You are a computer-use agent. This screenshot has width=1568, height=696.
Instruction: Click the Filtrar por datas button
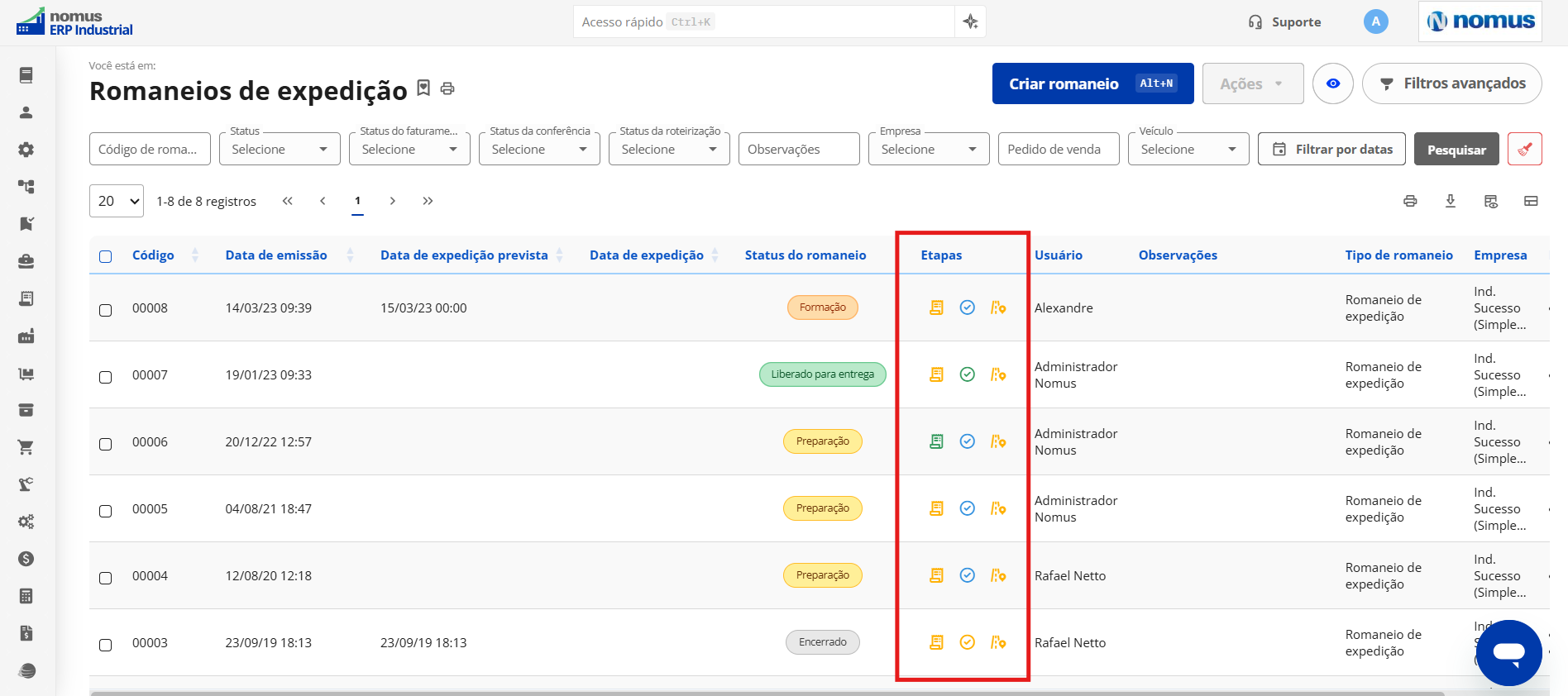tap(1331, 150)
